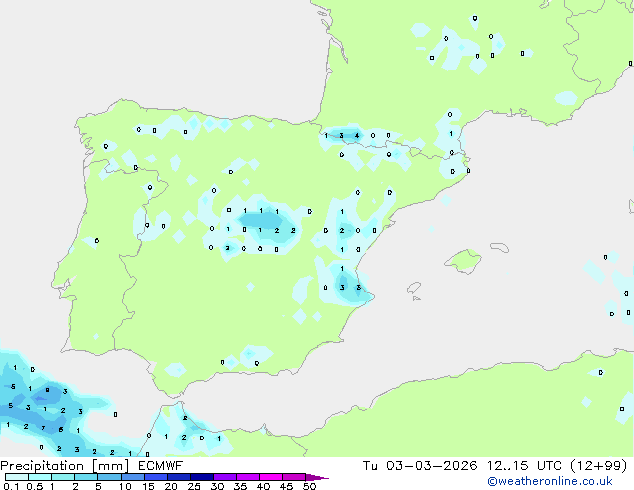Pick the 2–5 mm legend swatch
The image size is (634, 490).
86,477
